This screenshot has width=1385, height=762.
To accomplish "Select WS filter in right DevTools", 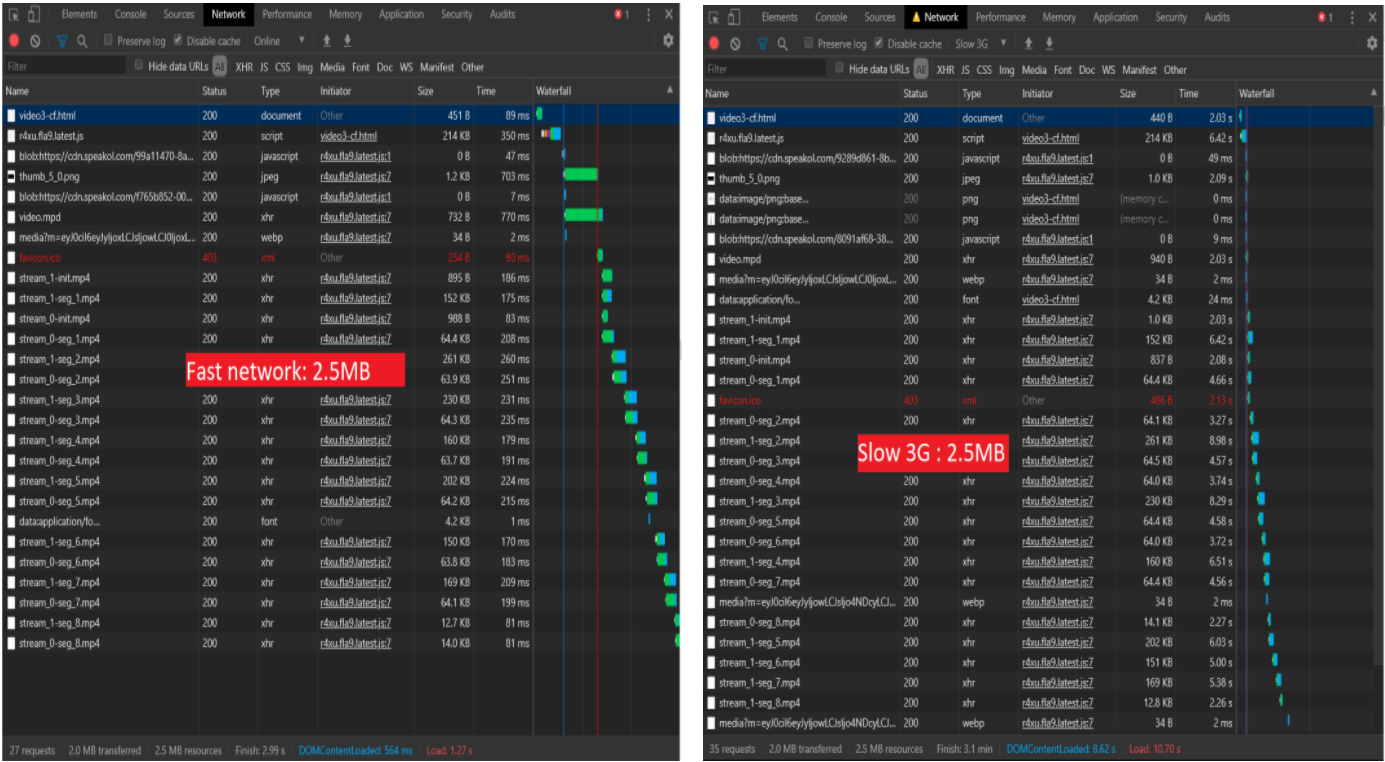I will tap(1108, 70).
